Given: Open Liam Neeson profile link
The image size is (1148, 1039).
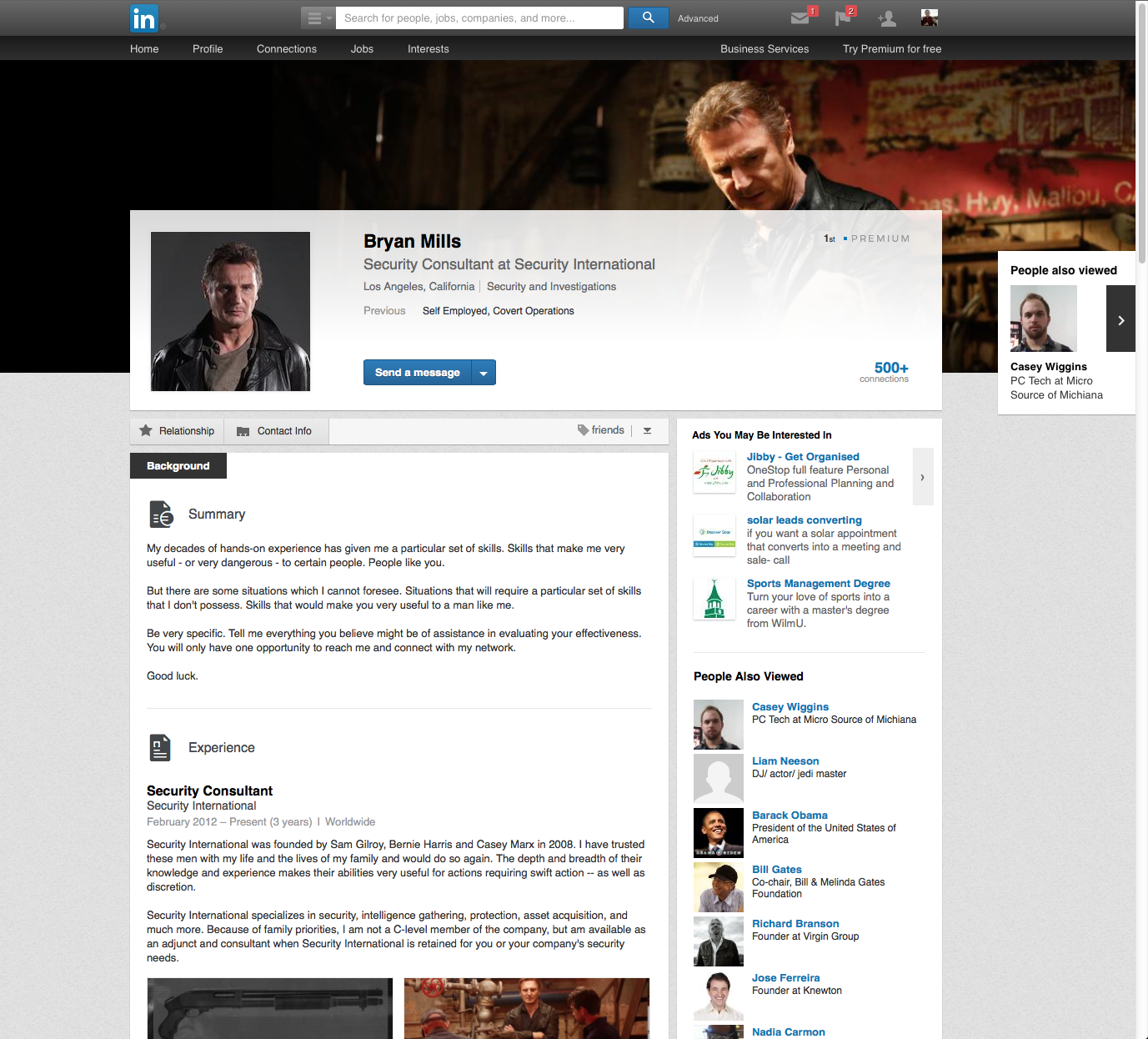Looking at the screenshot, I should click(x=785, y=761).
